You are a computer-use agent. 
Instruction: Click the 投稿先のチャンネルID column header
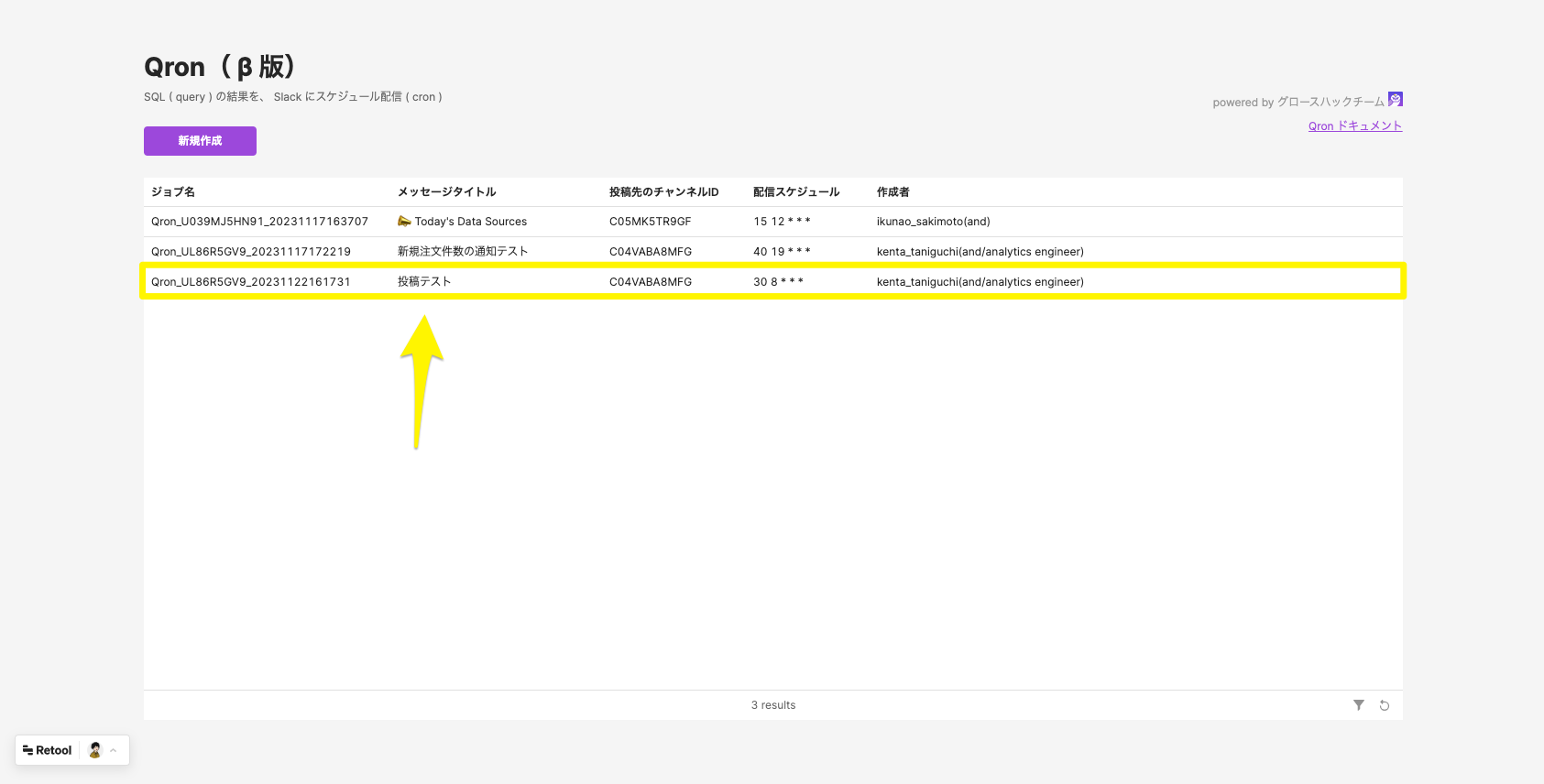point(663,192)
